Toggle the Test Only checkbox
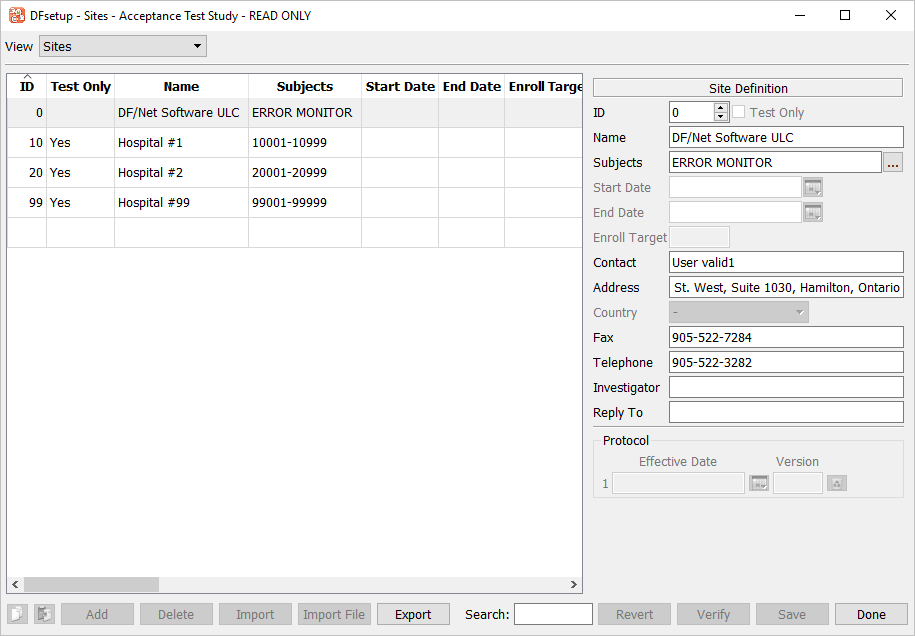 [740, 113]
